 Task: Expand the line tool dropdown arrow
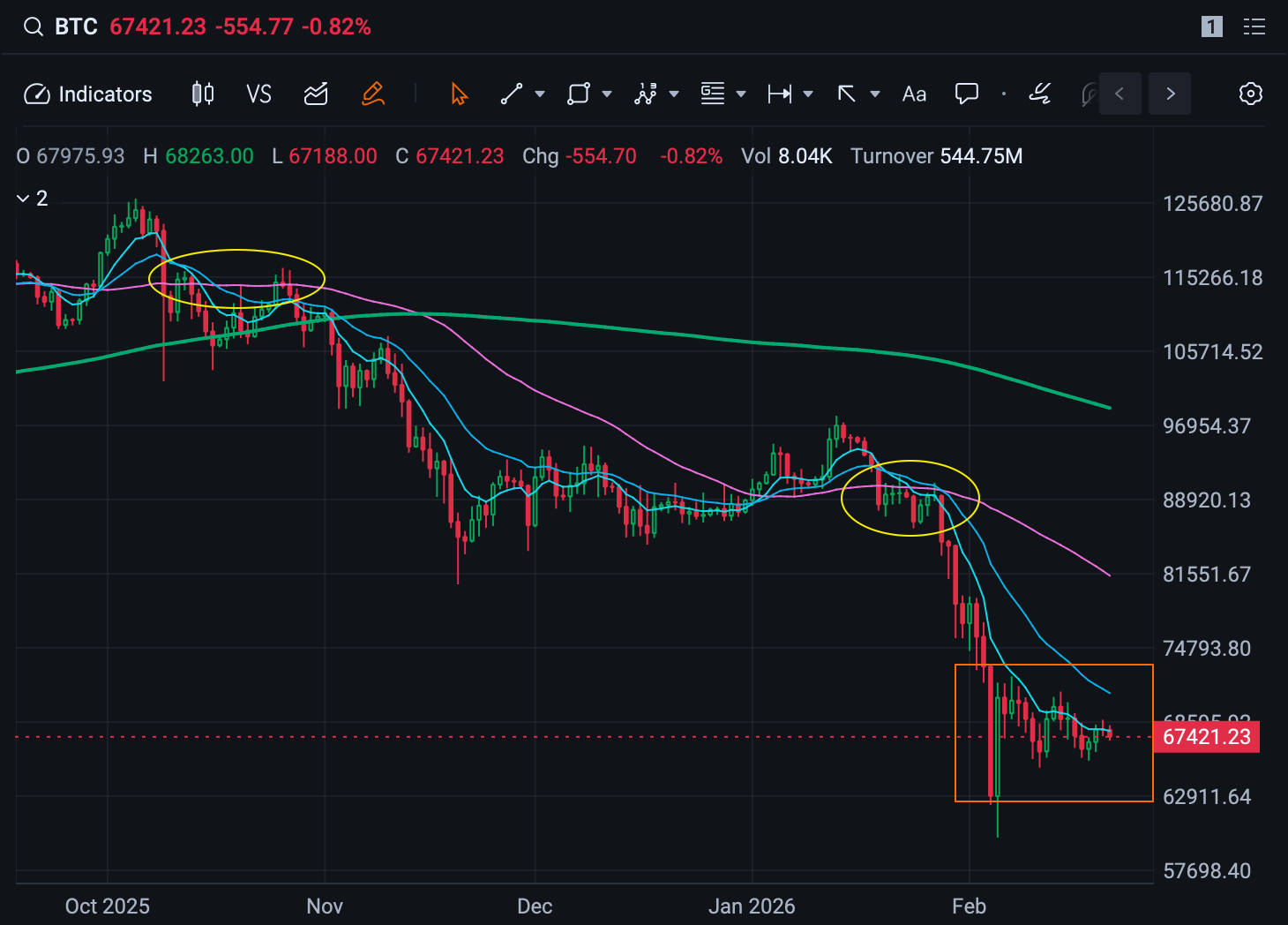[x=540, y=94]
